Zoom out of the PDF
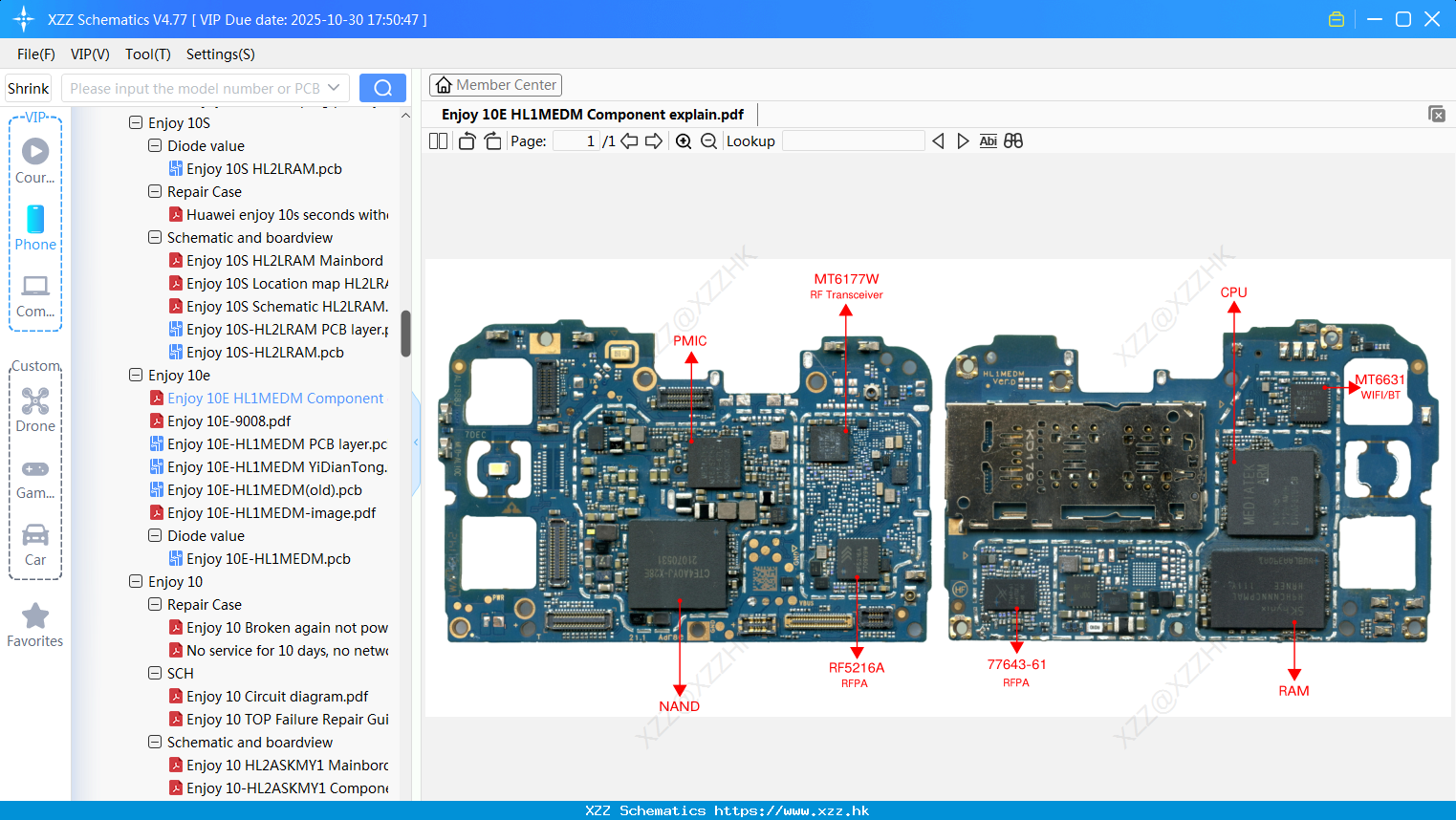The image size is (1456, 820). click(708, 140)
